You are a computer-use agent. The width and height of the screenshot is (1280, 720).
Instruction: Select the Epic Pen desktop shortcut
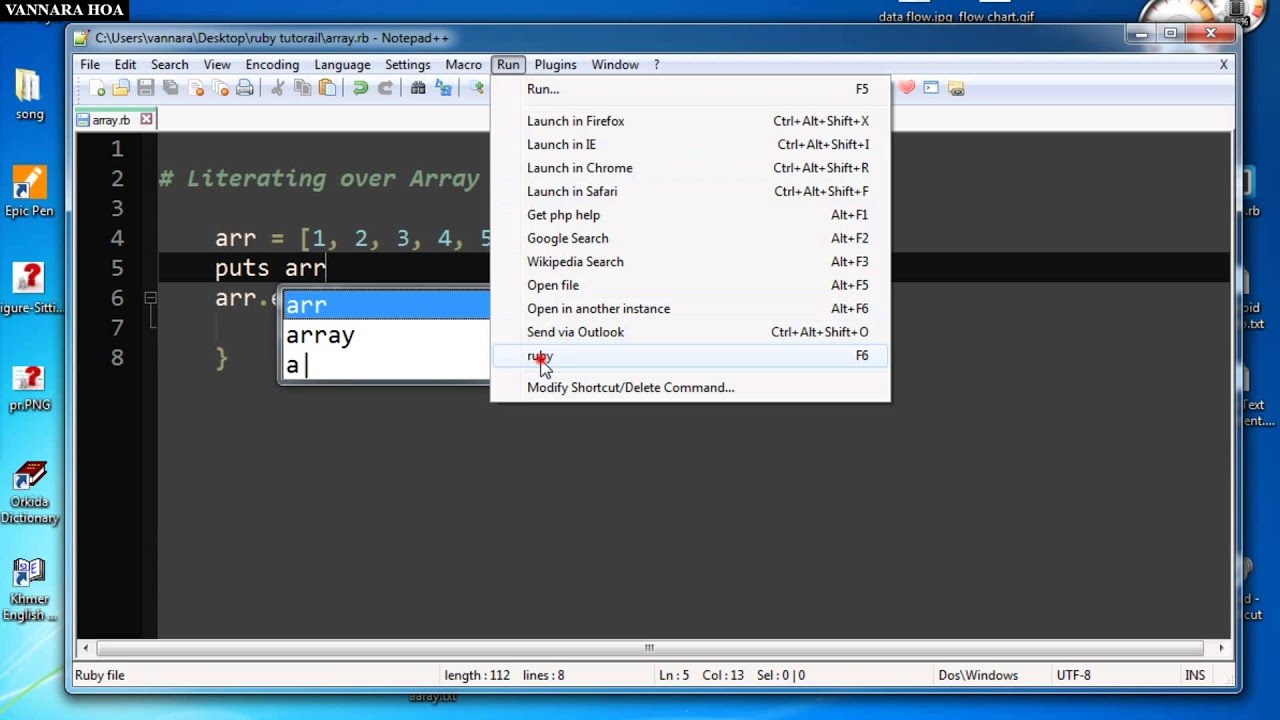(x=29, y=192)
